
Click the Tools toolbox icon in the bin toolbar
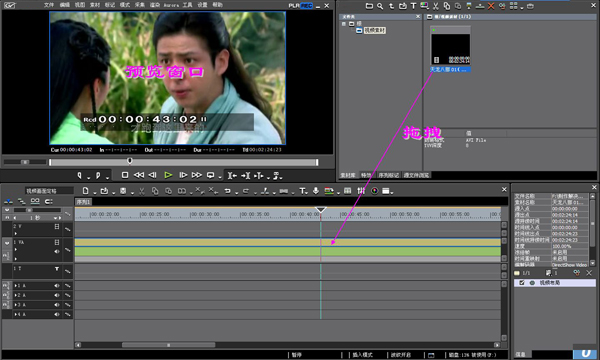530,6
